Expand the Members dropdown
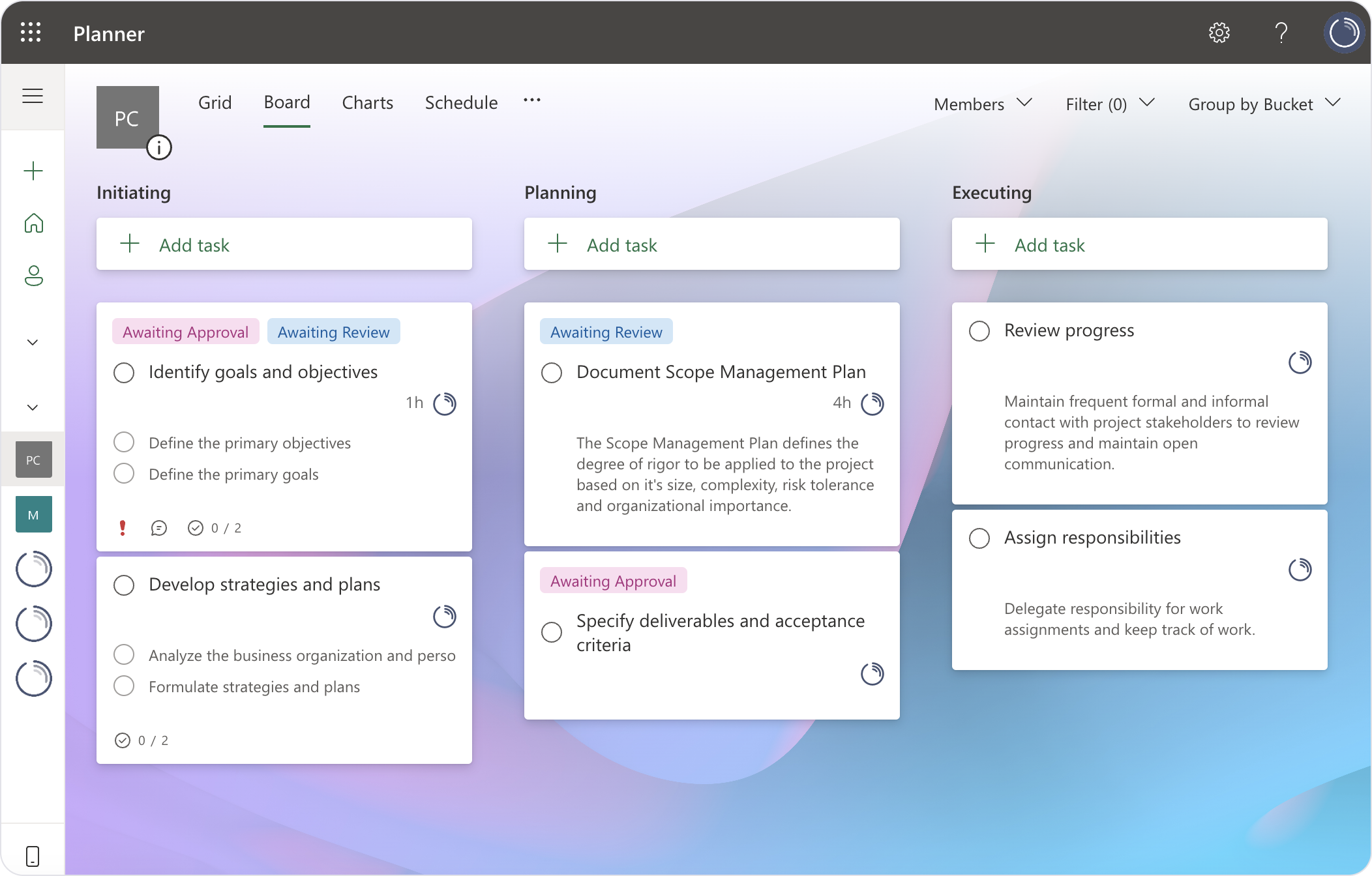Viewport: 1372px width, 876px height. [982, 104]
